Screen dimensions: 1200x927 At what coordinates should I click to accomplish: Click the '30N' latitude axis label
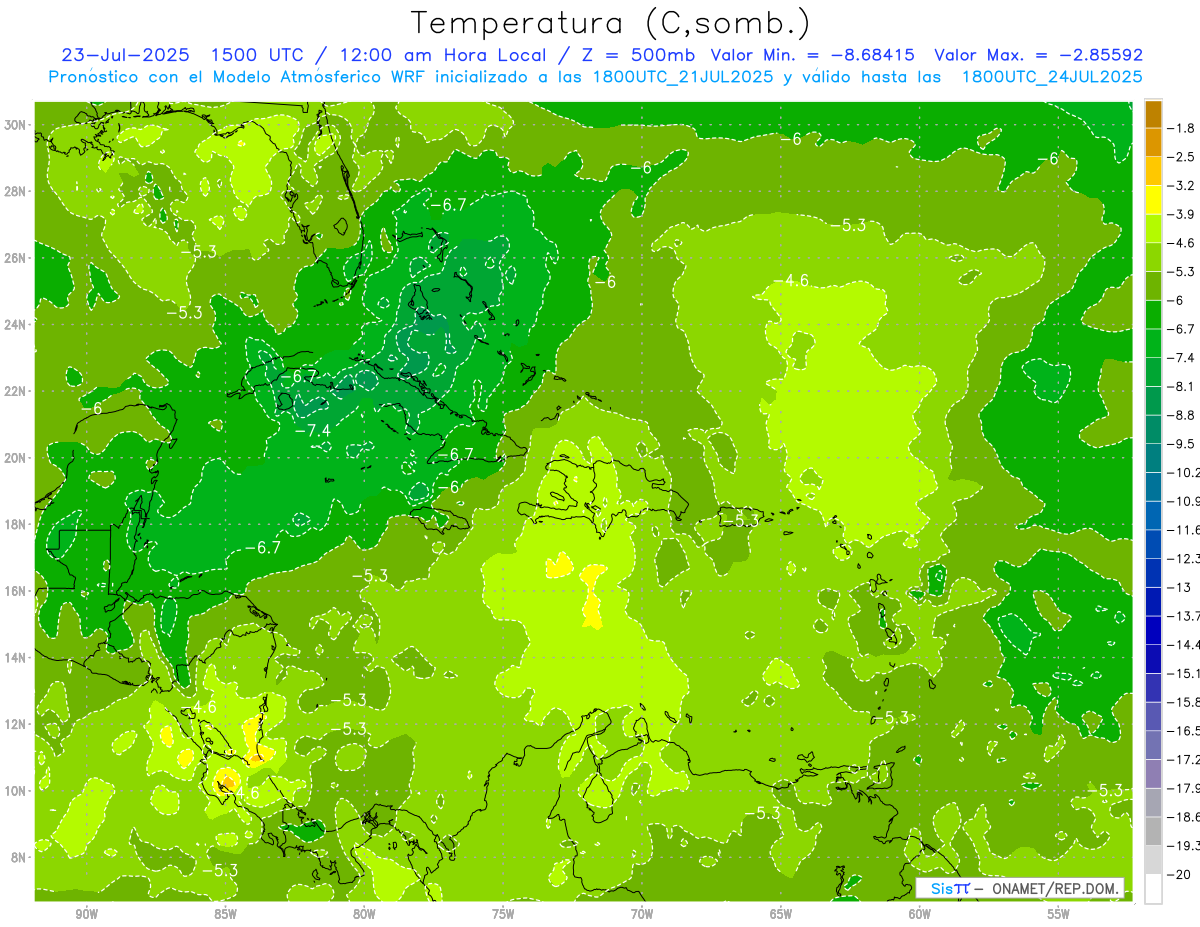click(x=17, y=124)
